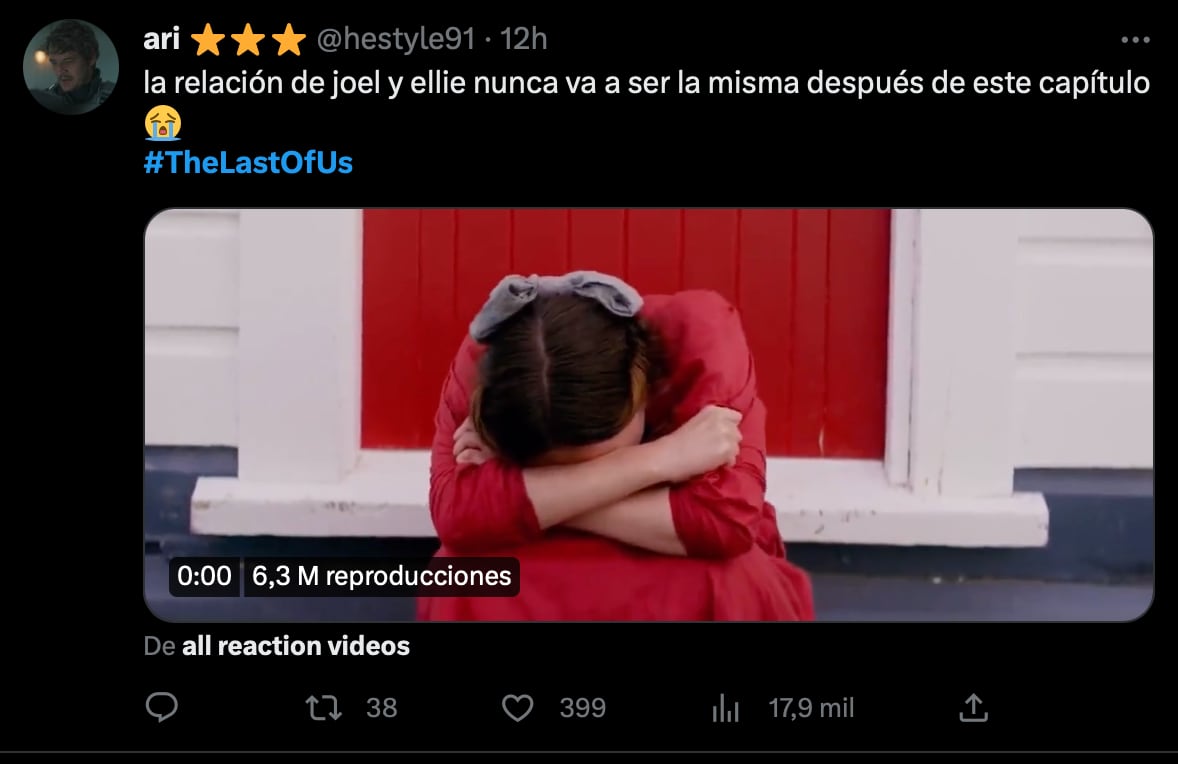Open tweet text about joel y ellie
Viewport: 1178px width, 764px height.
coord(646,83)
